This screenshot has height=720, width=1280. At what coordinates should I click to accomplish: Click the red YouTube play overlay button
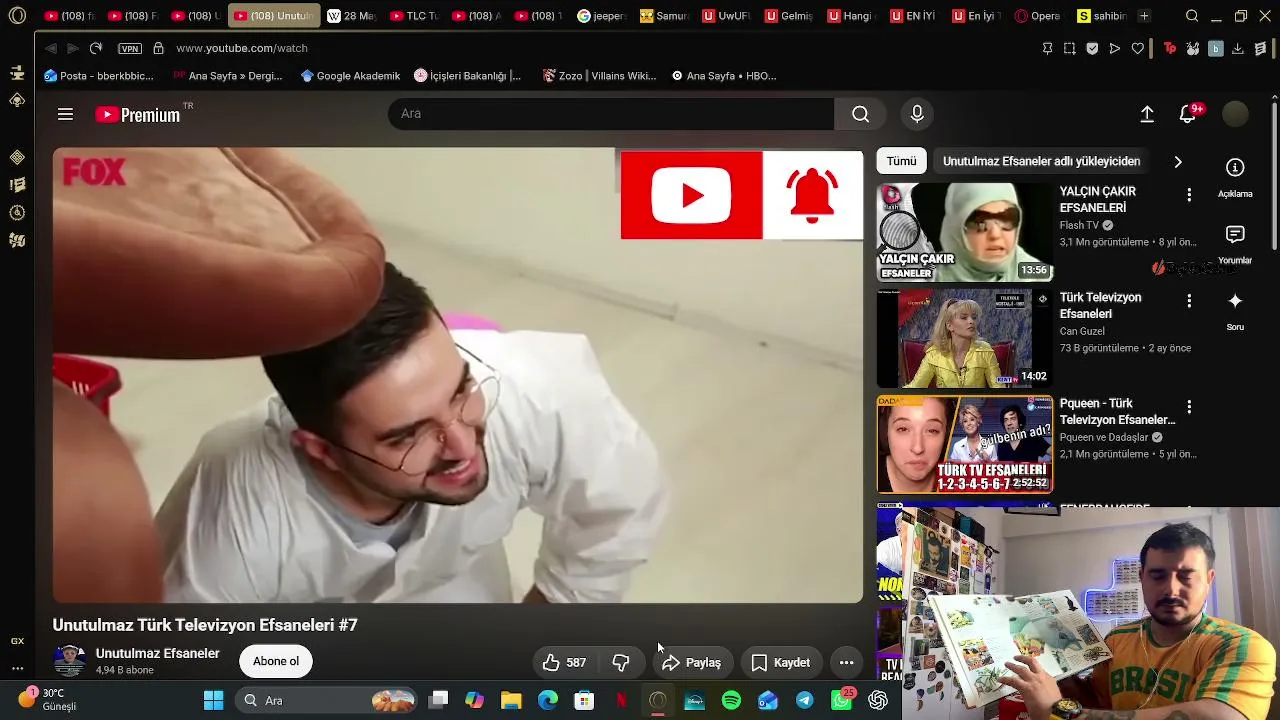click(x=691, y=195)
